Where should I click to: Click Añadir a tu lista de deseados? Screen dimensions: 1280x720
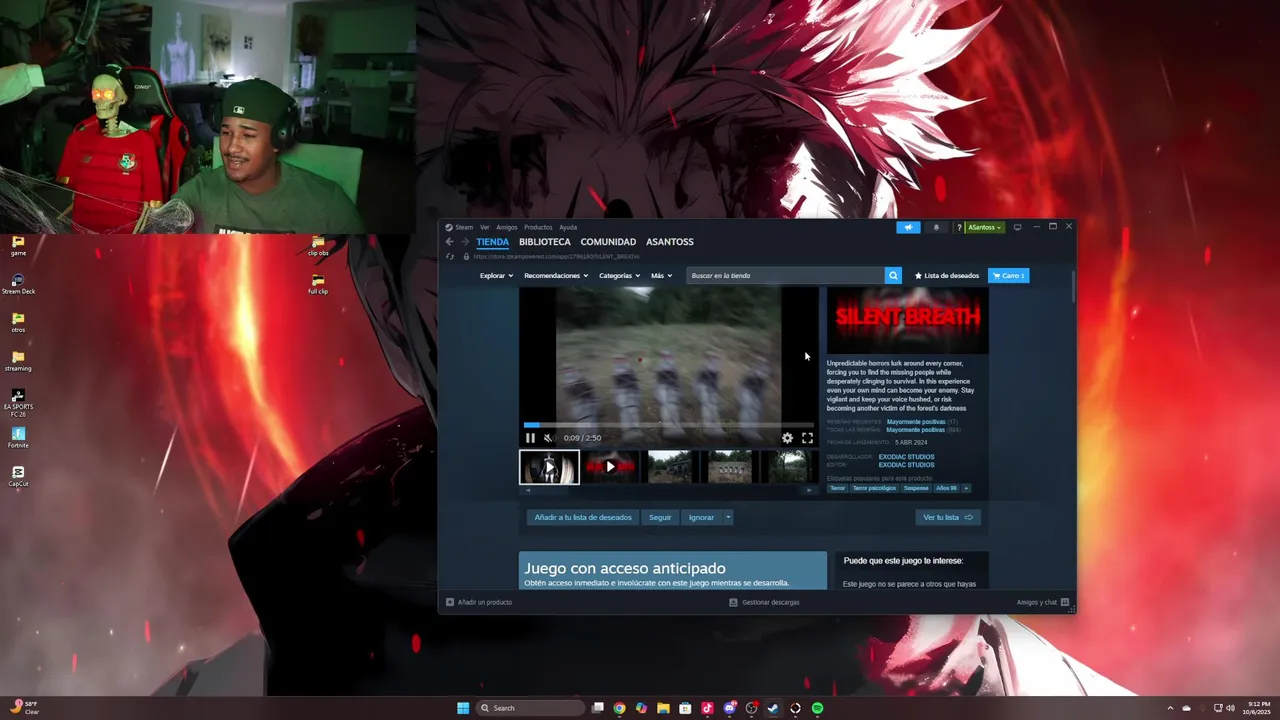click(583, 517)
